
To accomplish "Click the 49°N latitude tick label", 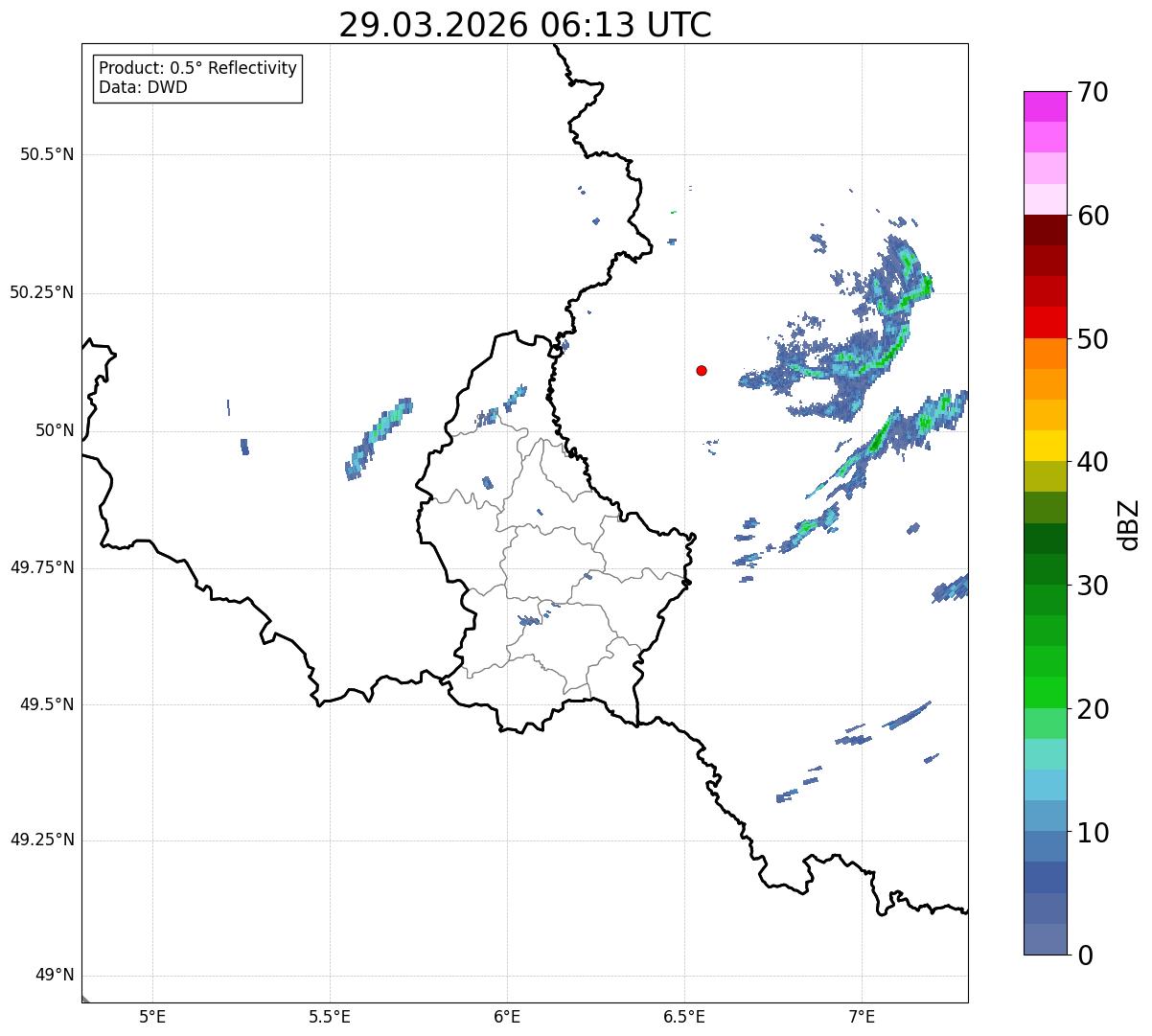I will 55,976.
